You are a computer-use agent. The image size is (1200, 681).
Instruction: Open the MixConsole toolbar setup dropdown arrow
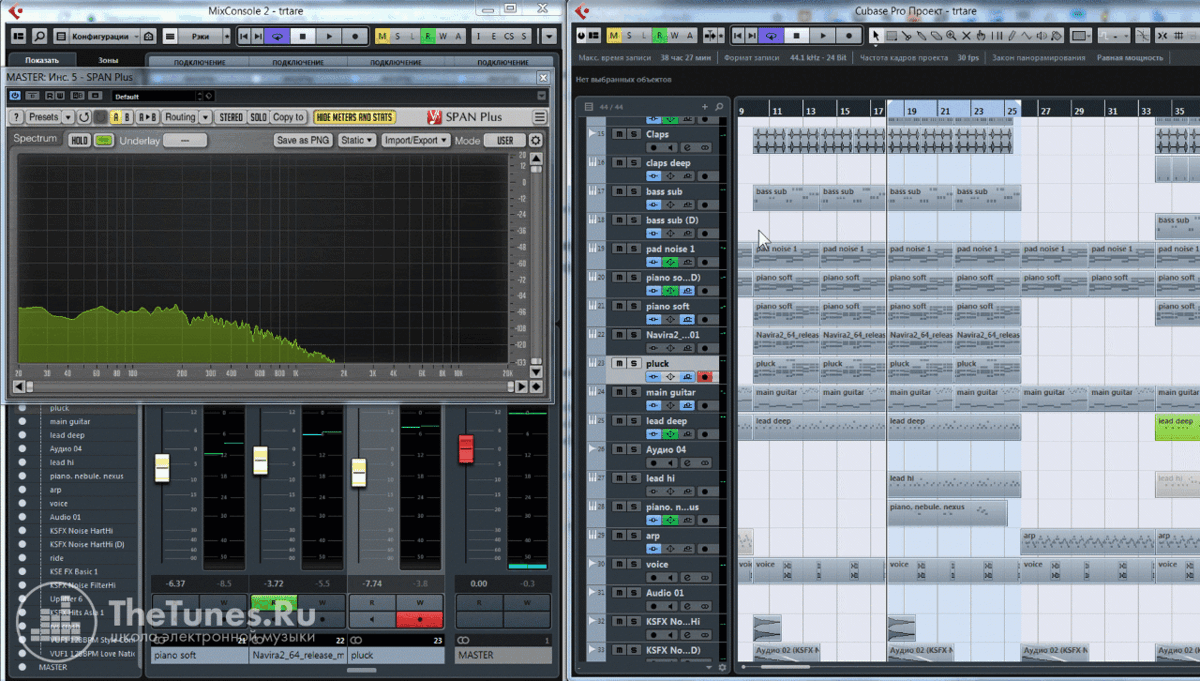pos(548,36)
